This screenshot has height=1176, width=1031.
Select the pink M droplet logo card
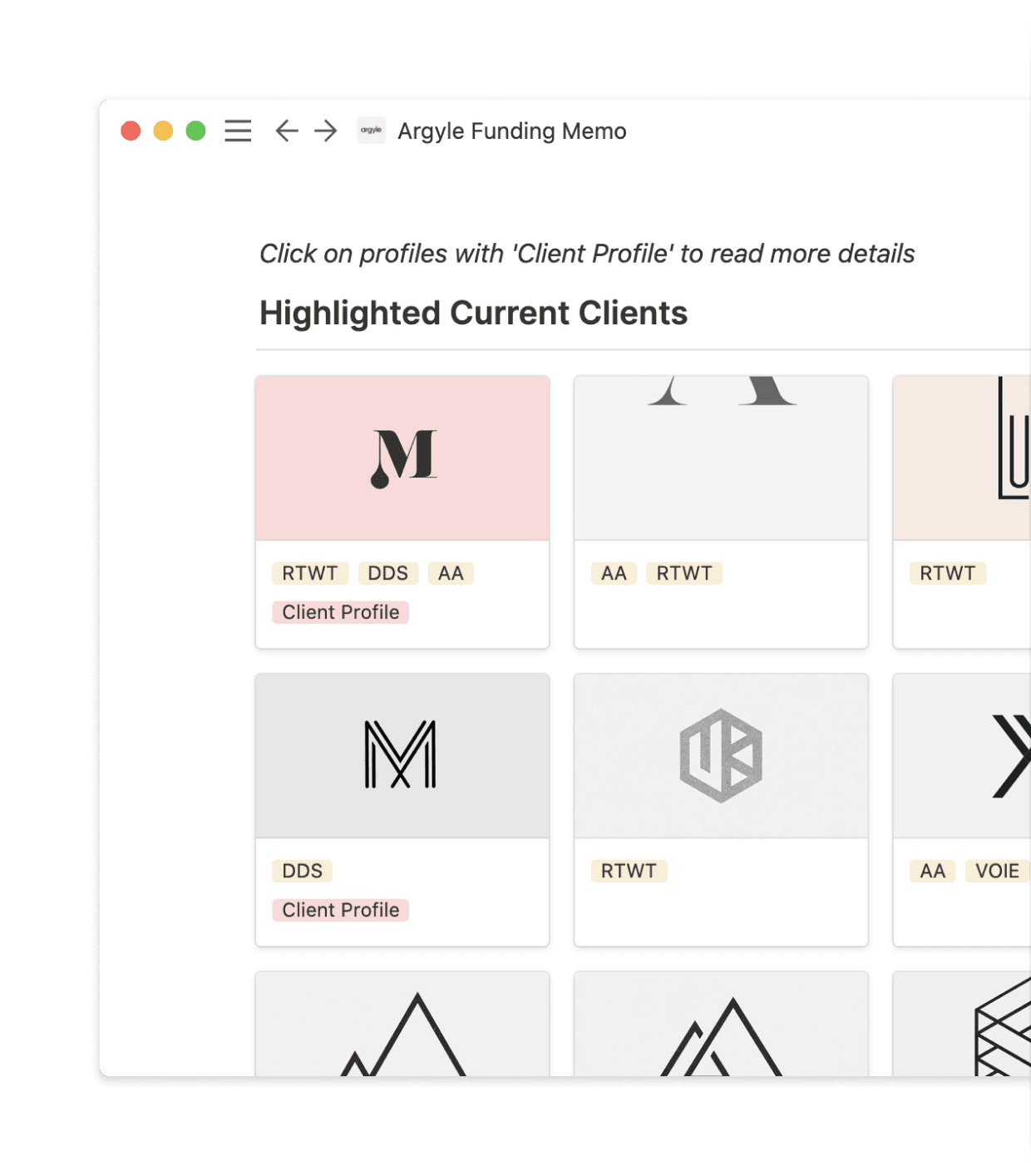[402, 457]
